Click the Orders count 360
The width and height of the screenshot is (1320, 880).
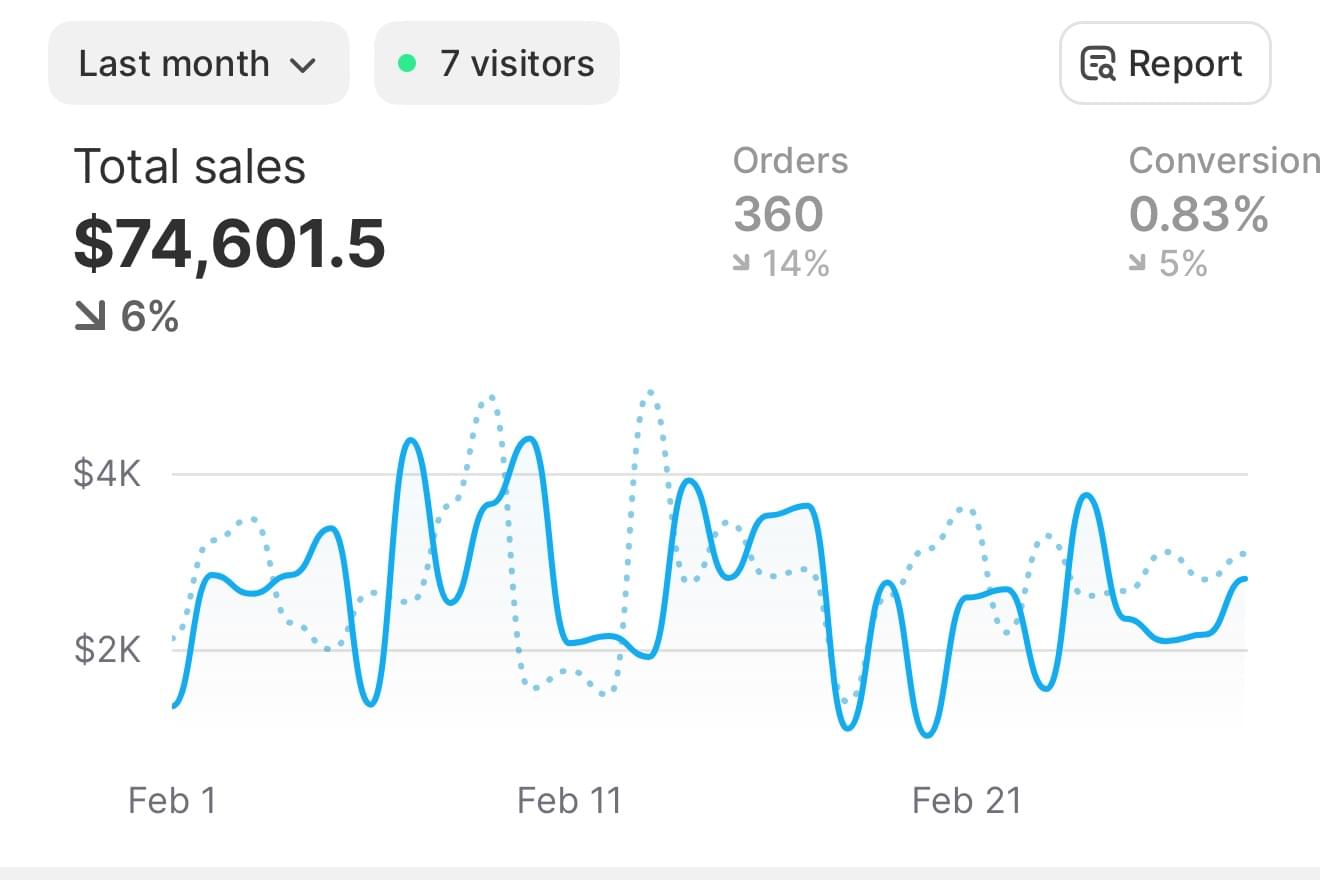click(x=778, y=214)
